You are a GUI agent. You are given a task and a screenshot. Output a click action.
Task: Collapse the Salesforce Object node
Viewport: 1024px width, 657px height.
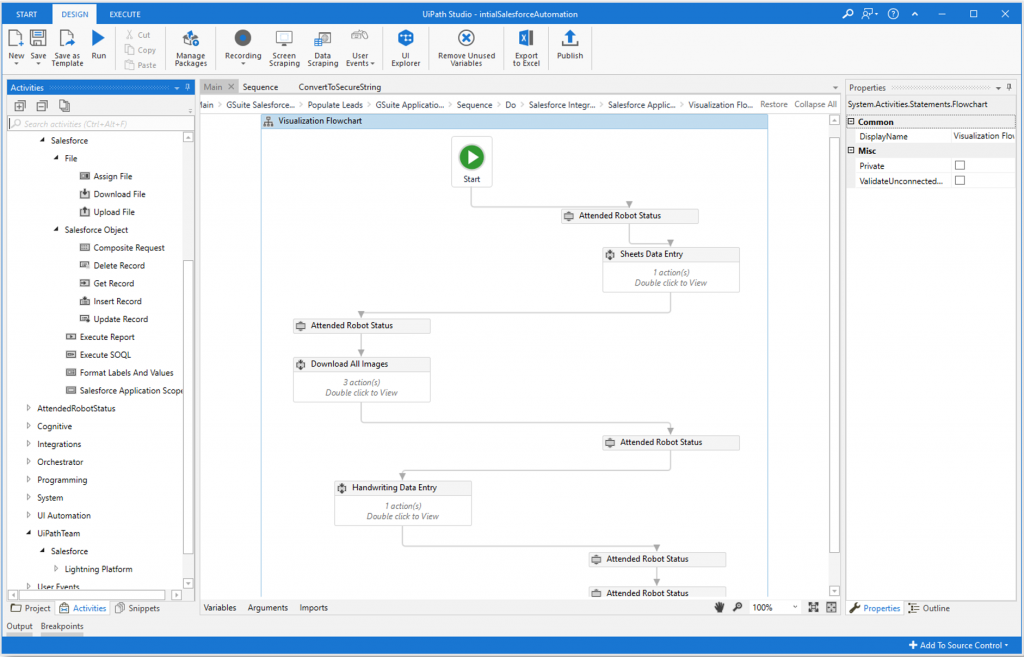pos(56,229)
